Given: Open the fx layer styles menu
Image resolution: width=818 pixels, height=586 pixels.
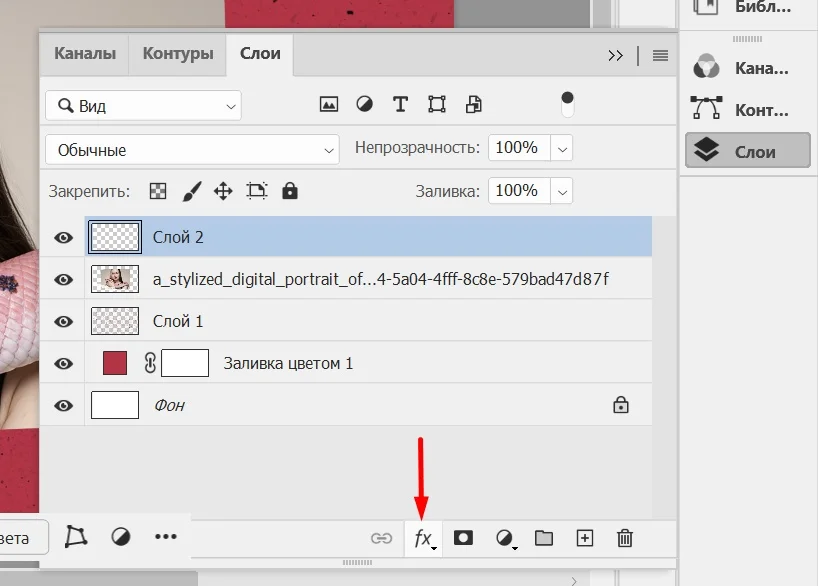Looking at the screenshot, I should tap(424, 538).
